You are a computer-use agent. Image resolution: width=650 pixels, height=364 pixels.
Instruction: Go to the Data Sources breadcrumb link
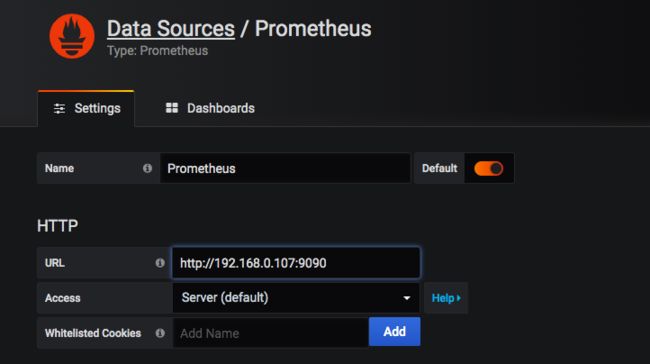click(x=171, y=29)
